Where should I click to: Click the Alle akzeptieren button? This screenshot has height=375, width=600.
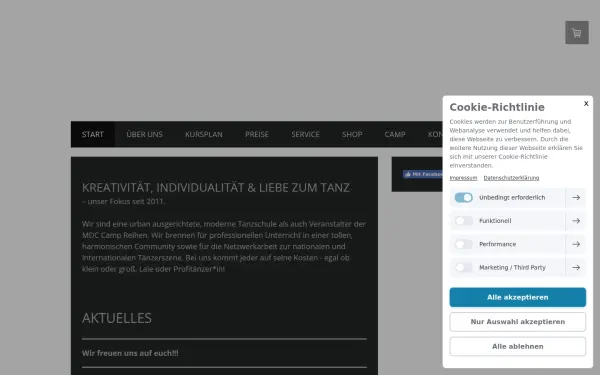tap(517, 297)
